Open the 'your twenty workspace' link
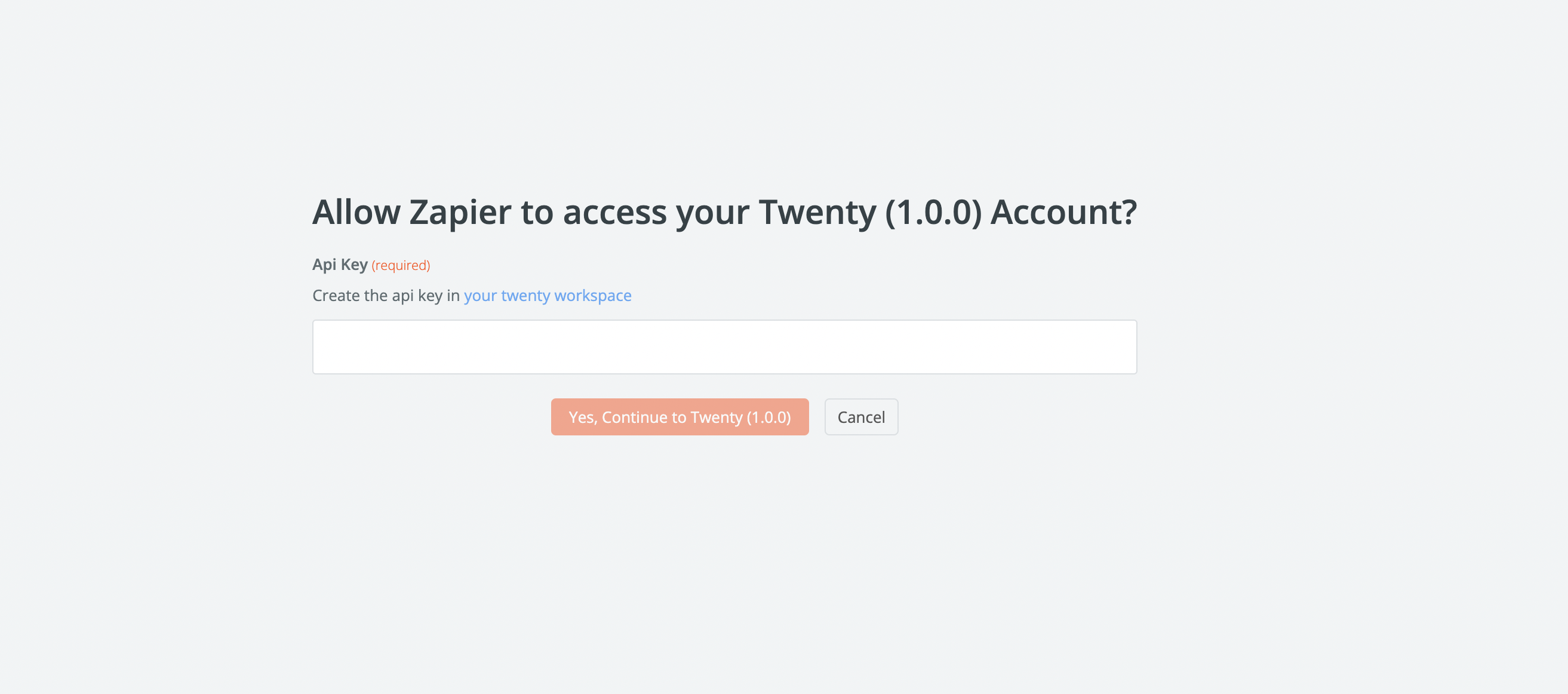The height and width of the screenshot is (694, 1568). [547, 296]
